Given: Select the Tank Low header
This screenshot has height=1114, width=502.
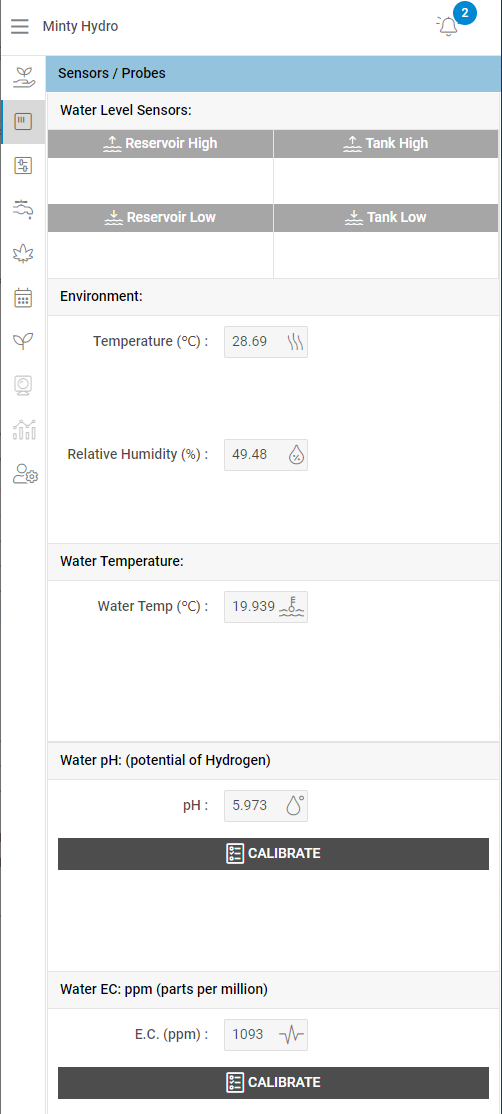Looking at the screenshot, I should [386, 217].
